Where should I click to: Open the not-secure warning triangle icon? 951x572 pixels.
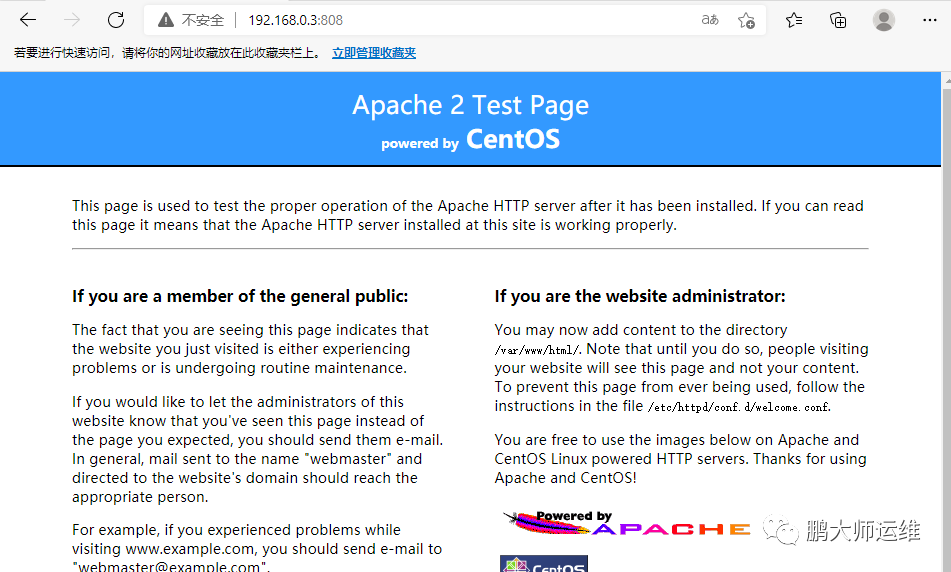click(166, 20)
